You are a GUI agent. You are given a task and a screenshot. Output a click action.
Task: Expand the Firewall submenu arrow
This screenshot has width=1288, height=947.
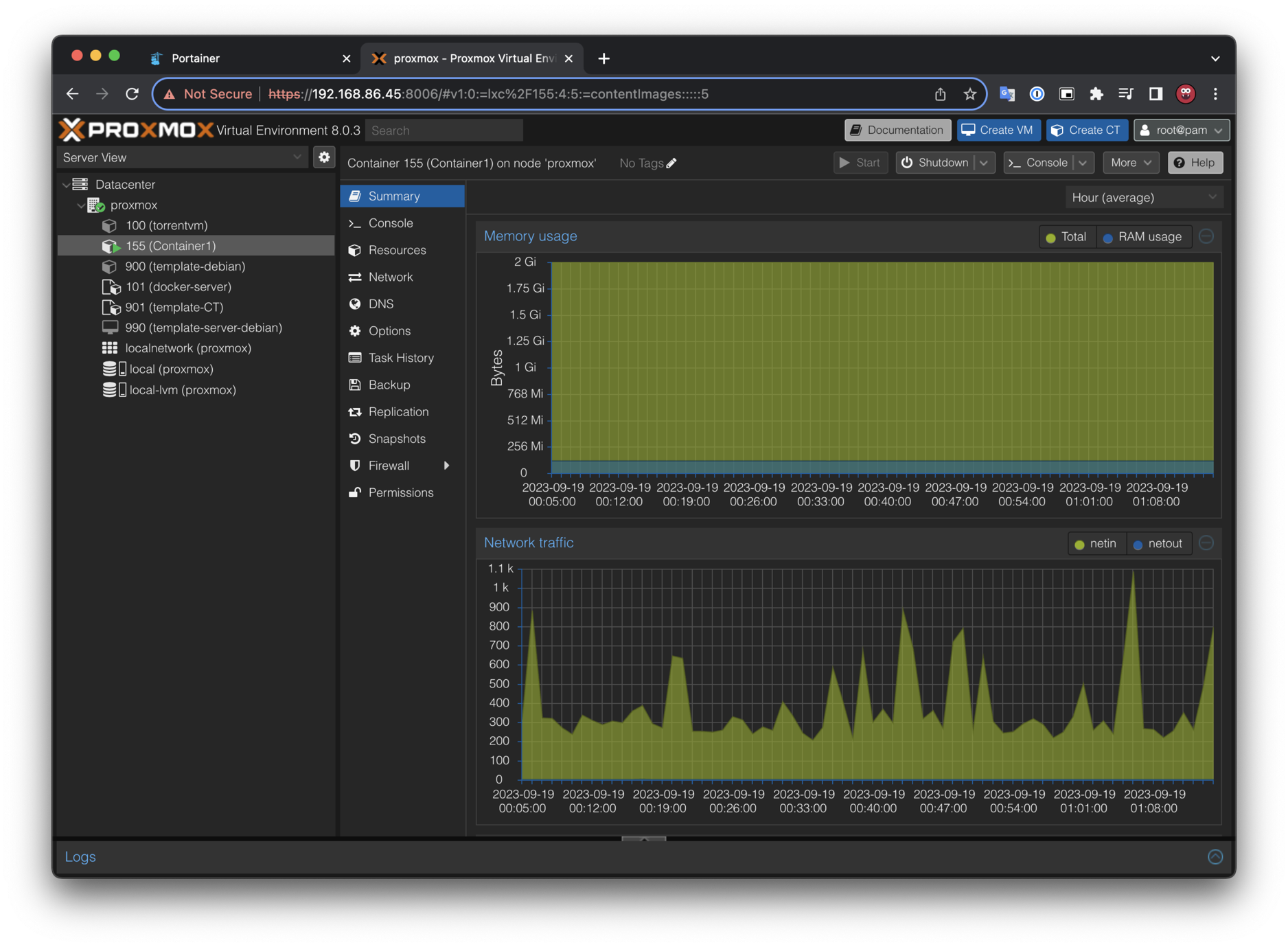[446, 466]
